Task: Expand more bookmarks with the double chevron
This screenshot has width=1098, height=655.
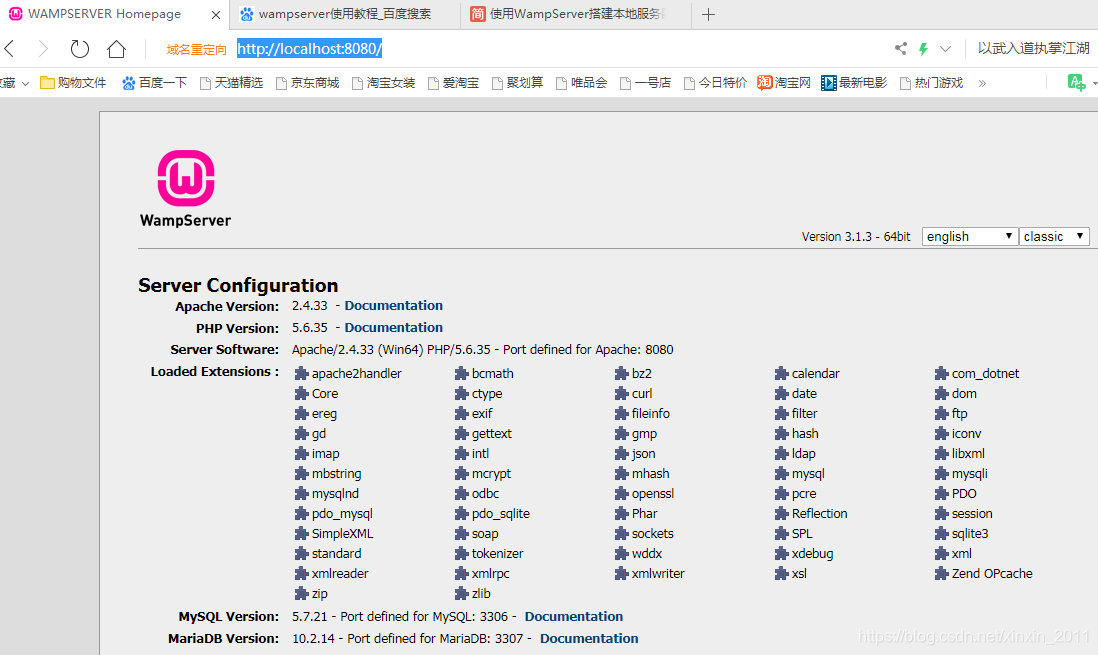Action: [982, 83]
